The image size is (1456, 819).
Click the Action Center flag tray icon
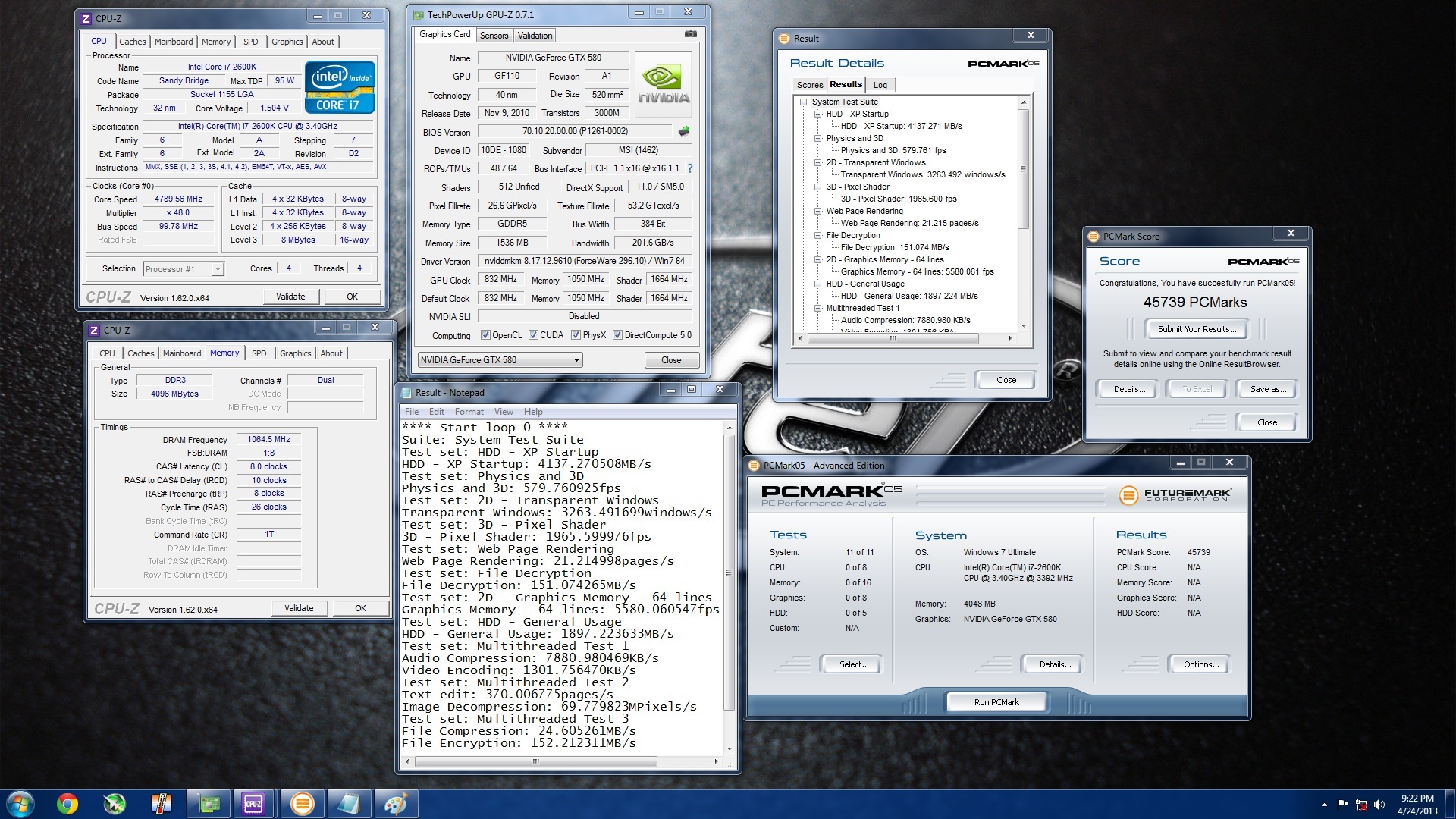tap(1342, 805)
